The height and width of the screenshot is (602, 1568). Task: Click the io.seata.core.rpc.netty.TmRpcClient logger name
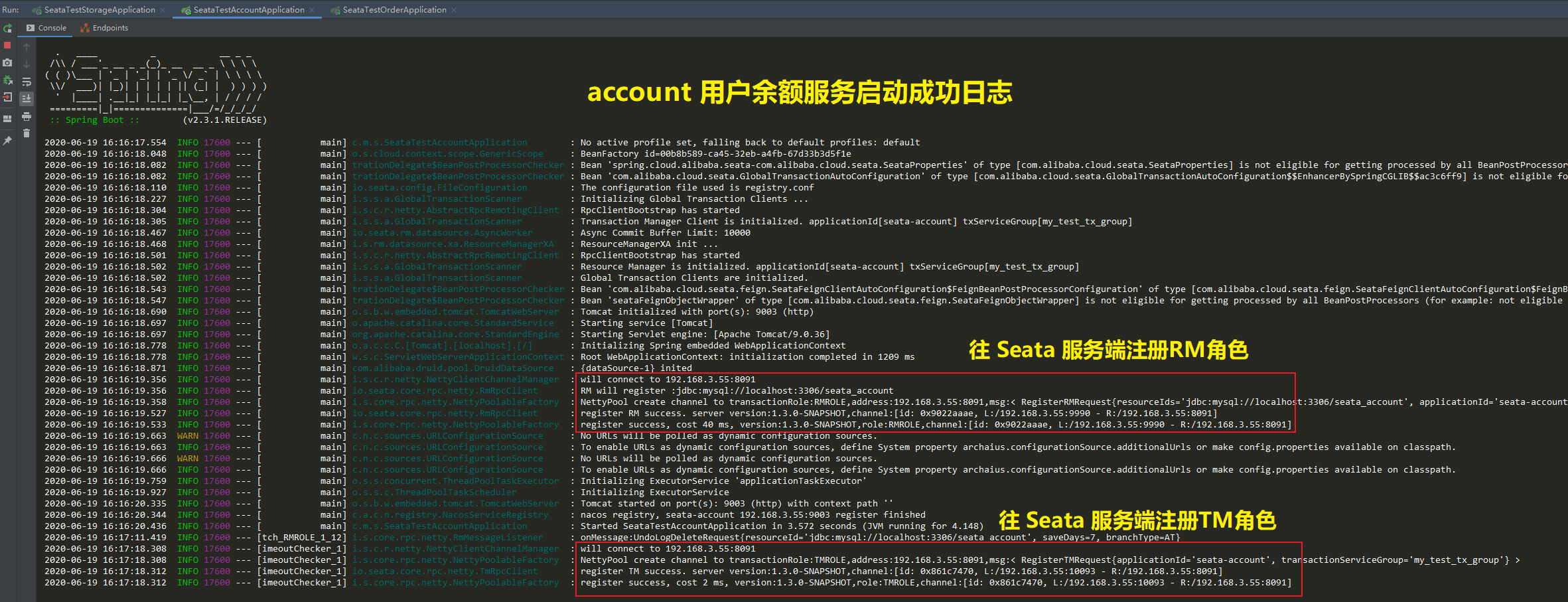(x=445, y=571)
